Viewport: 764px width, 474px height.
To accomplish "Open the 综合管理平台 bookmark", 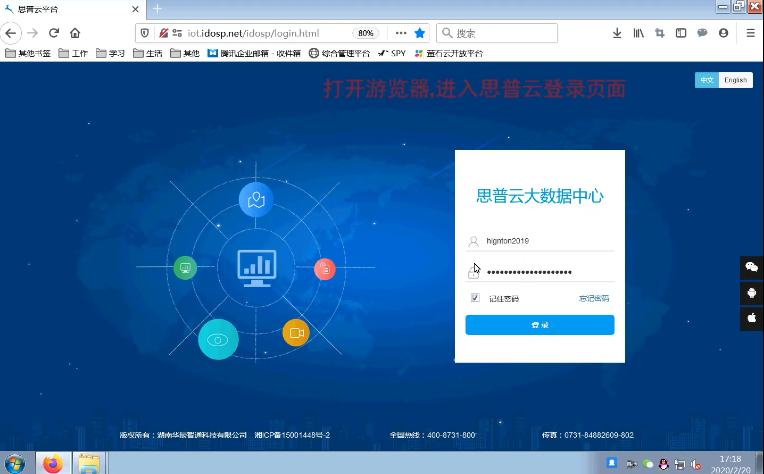I will pyautogui.click(x=339, y=53).
